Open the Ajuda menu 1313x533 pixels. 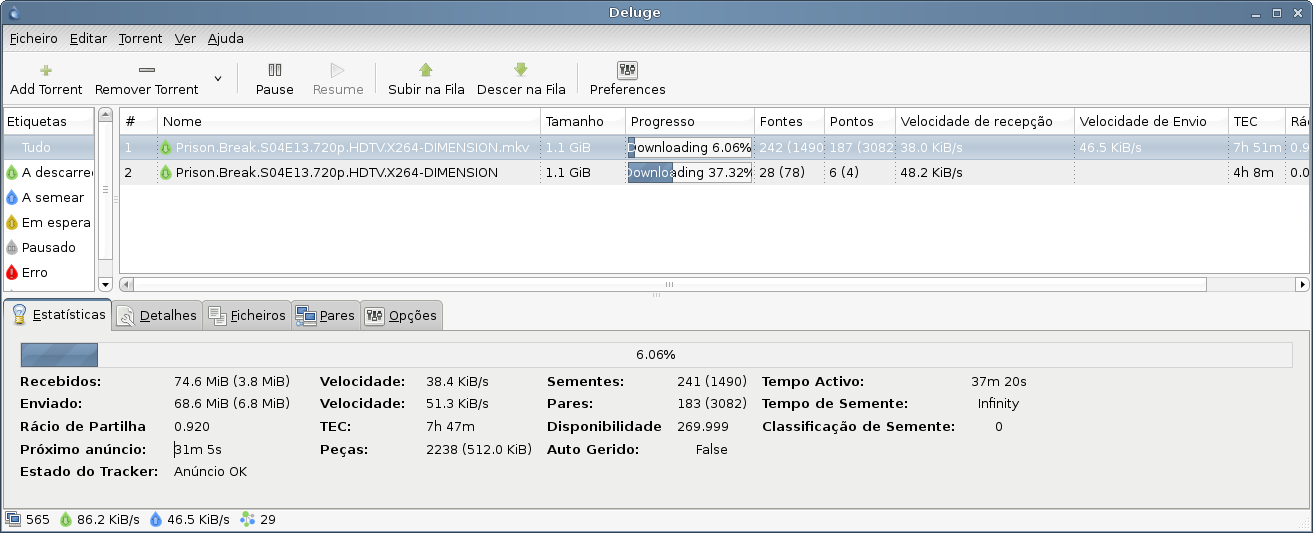click(x=226, y=39)
